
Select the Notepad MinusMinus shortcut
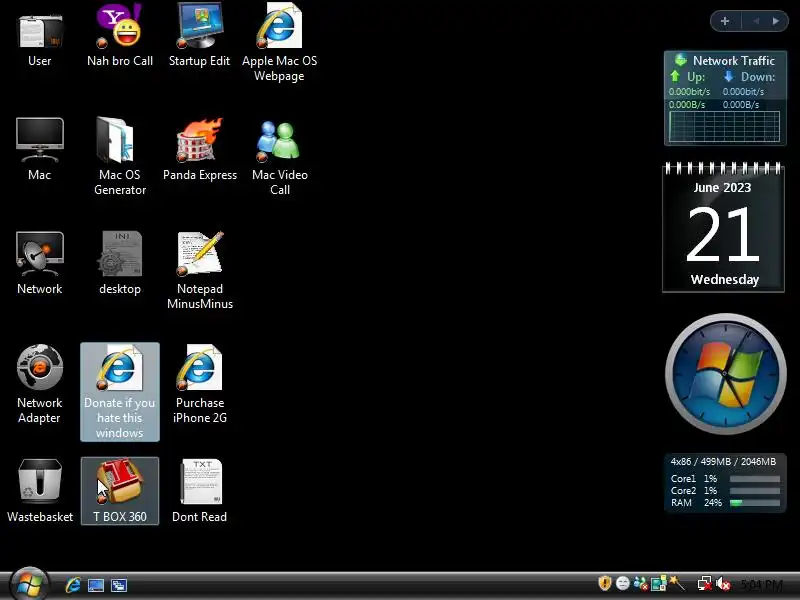pos(199,270)
